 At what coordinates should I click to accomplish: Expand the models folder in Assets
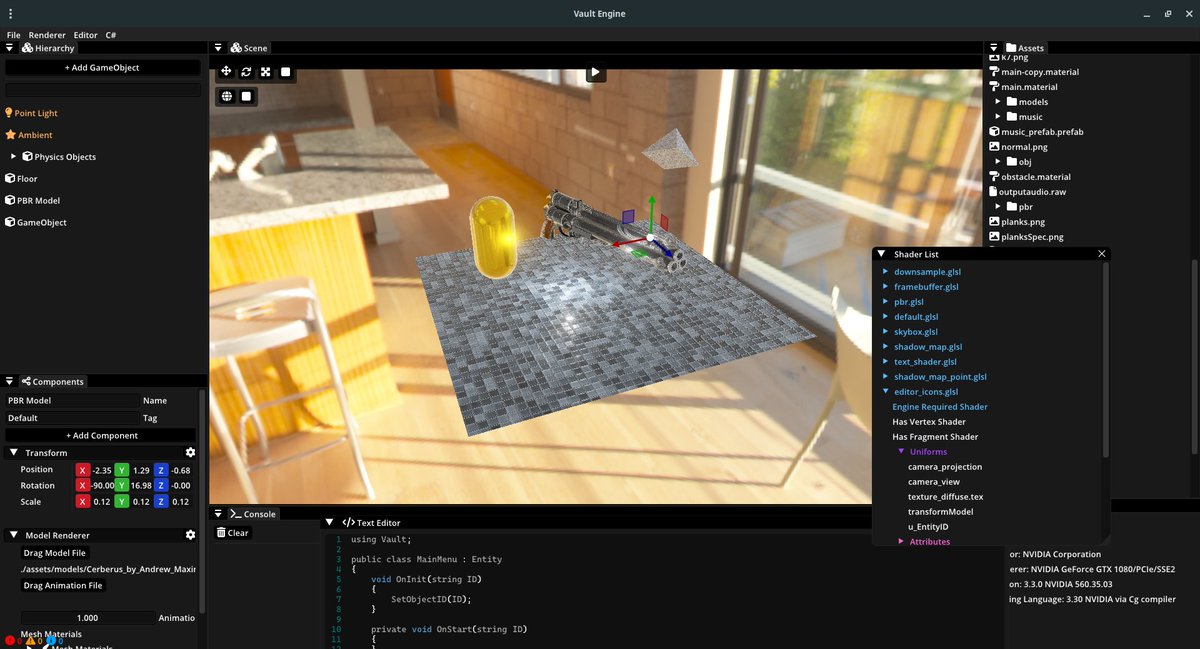[x=998, y=102]
